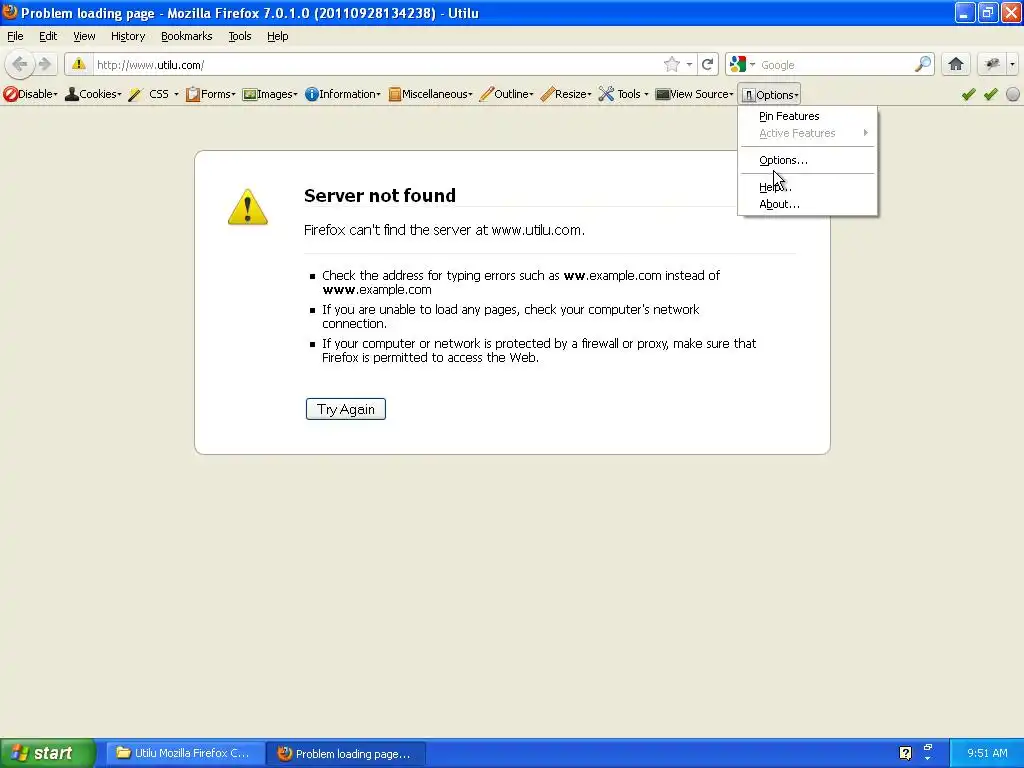Open the Edit menu
The width and height of the screenshot is (1024, 768).
[x=48, y=36]
